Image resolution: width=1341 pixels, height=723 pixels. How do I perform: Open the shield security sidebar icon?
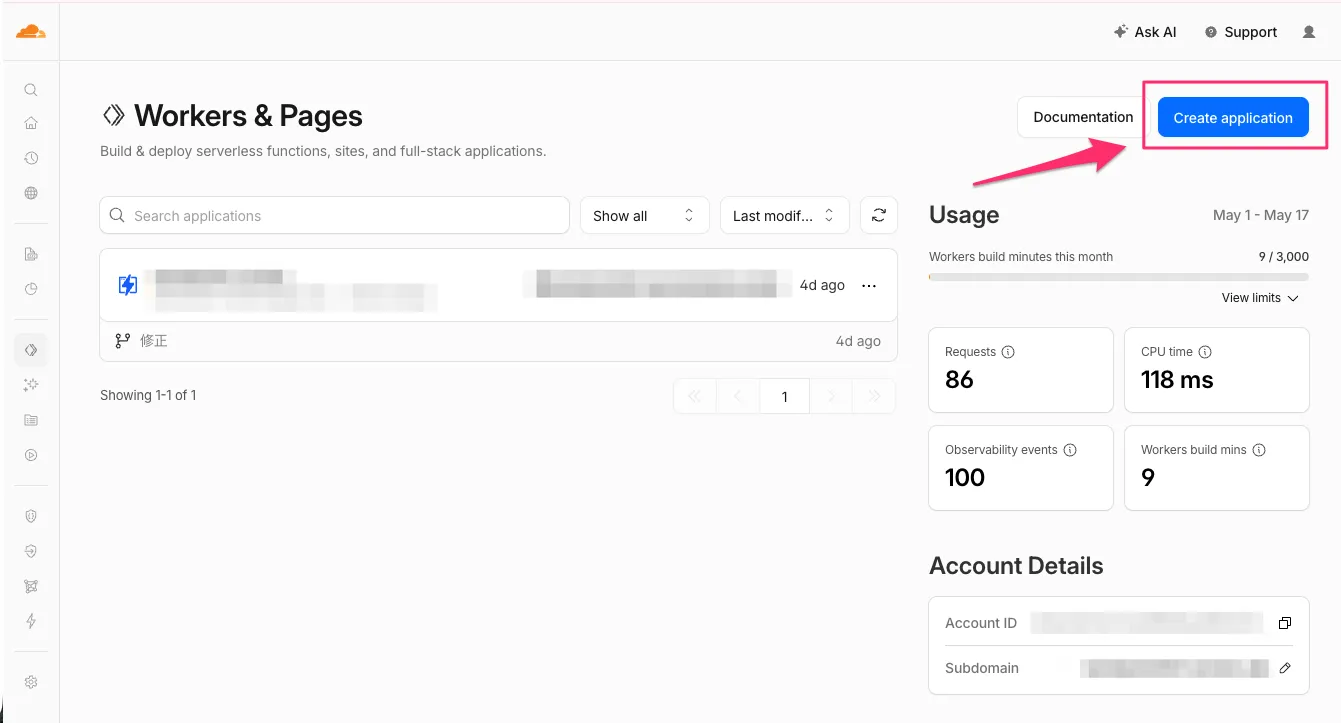(31, 516)
